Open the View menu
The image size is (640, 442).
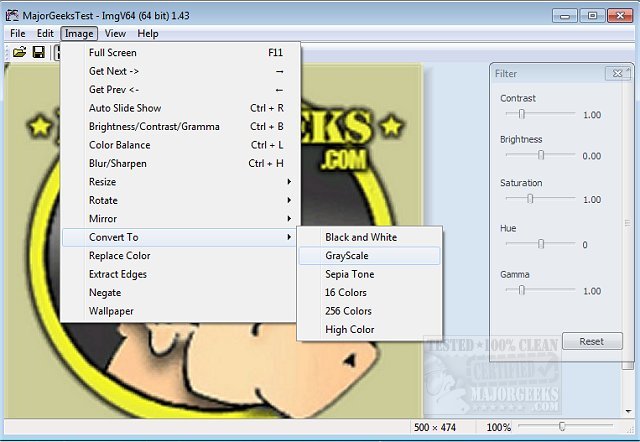(x=115, y=33)
